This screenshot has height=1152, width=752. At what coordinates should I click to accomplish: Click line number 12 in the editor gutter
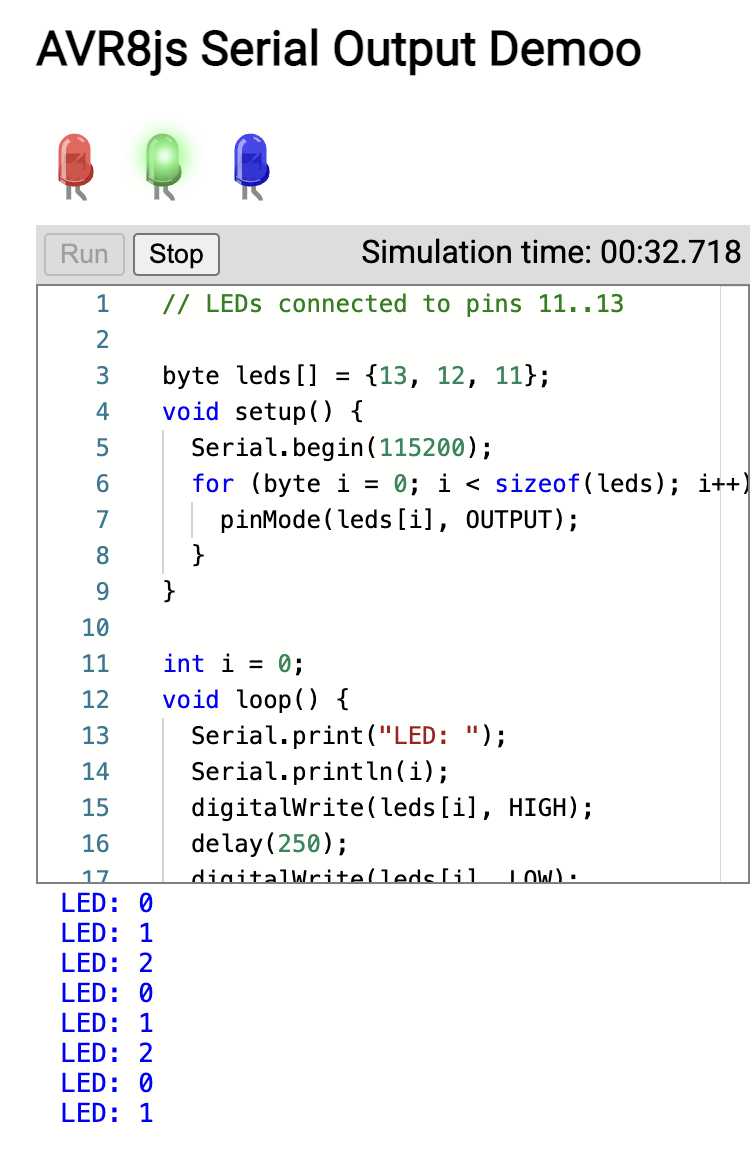(x=95, y=700)
